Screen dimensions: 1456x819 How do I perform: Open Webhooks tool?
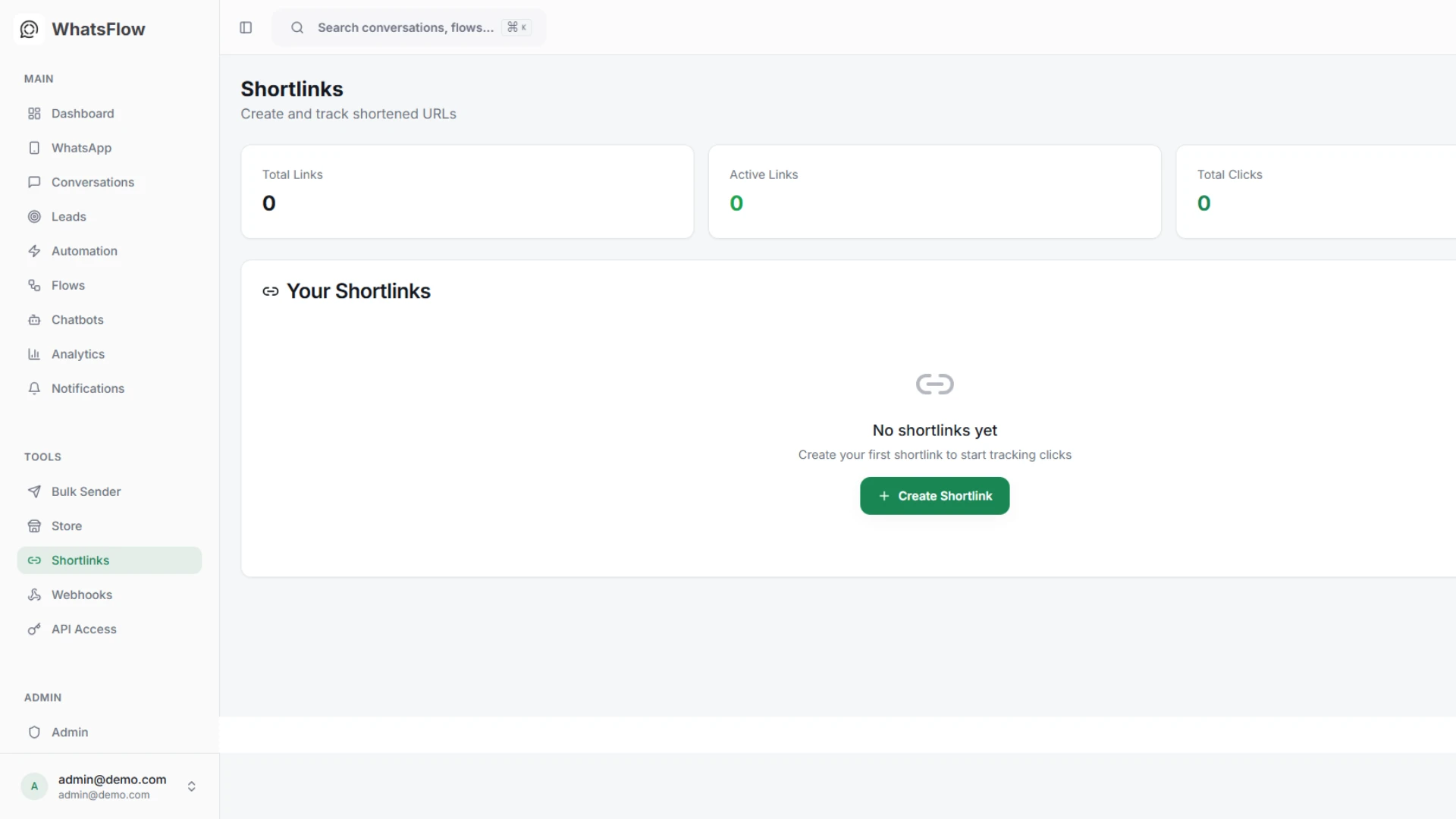tap(109, 595)
